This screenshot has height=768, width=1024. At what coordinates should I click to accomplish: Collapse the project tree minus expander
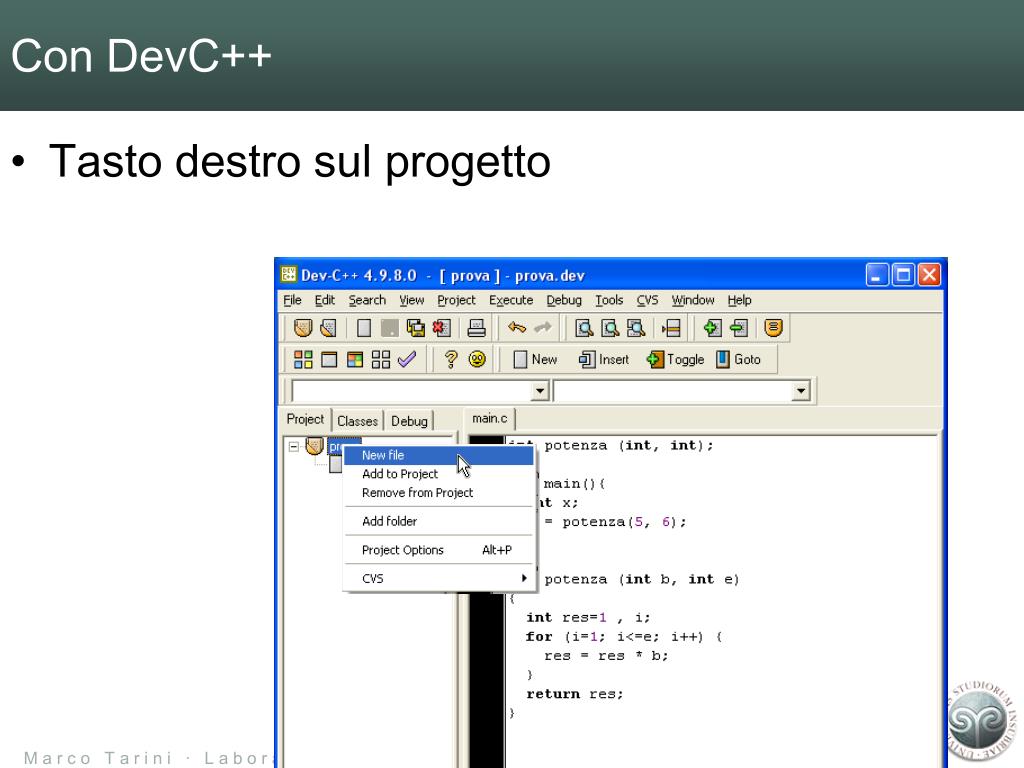[294, 447]
